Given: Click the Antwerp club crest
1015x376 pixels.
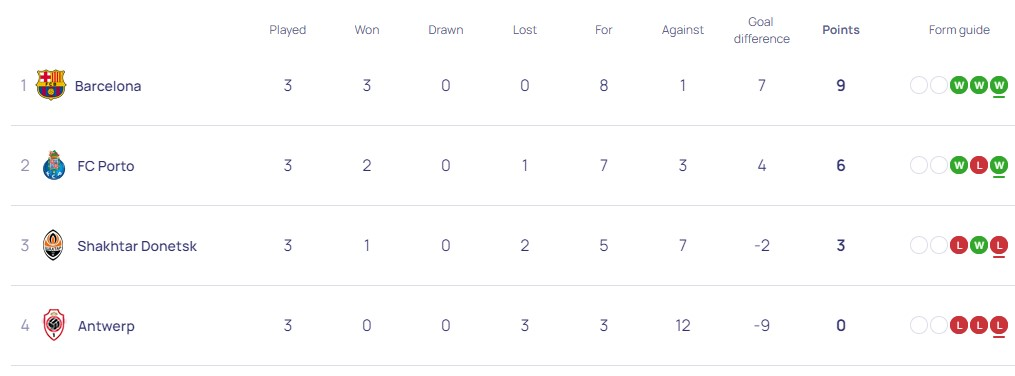Looking at the screenshot, I should point(54,326).
